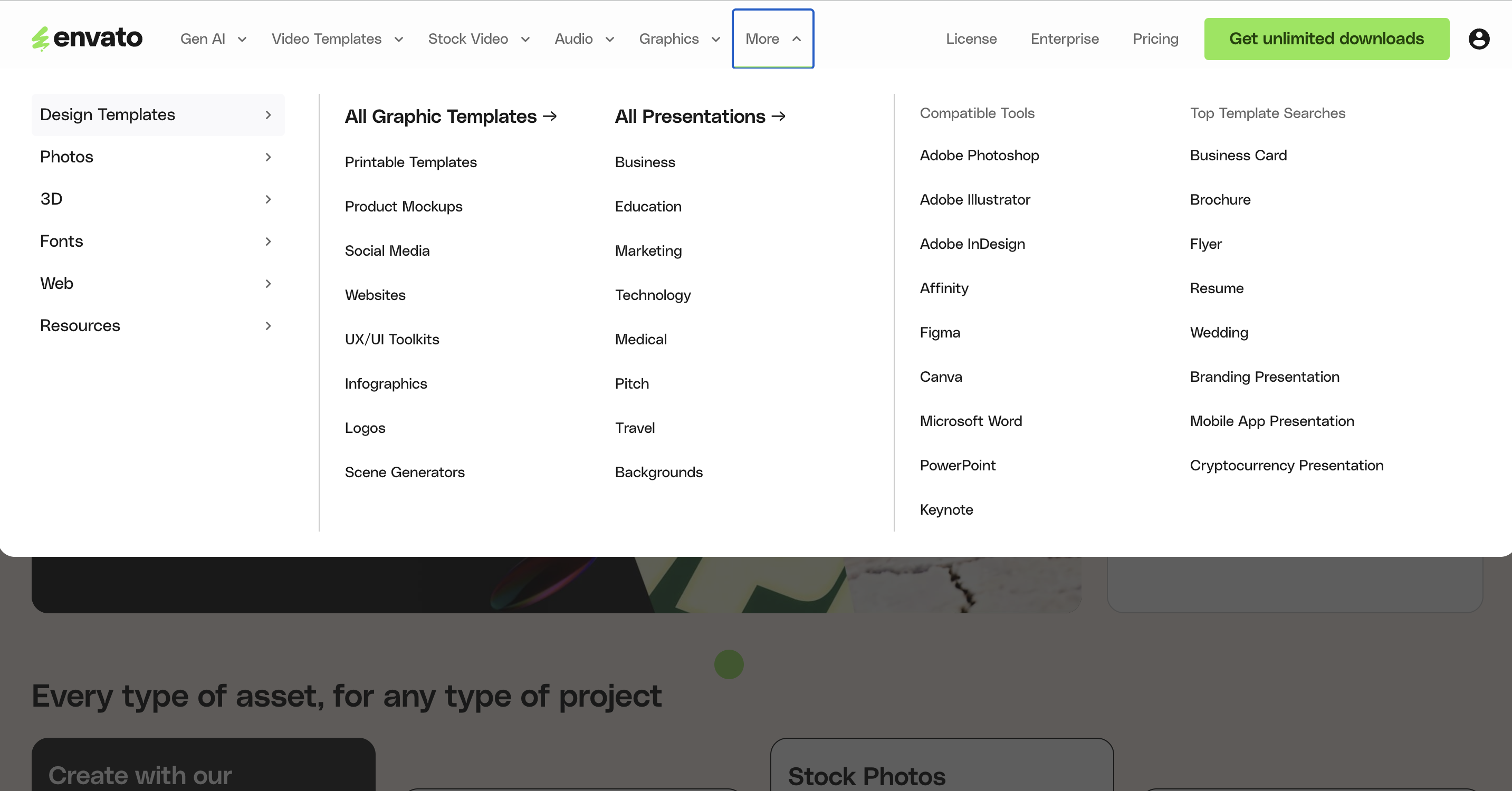Search Branding Presentation templates
1512x791 pixels.
click(1264, 377)
